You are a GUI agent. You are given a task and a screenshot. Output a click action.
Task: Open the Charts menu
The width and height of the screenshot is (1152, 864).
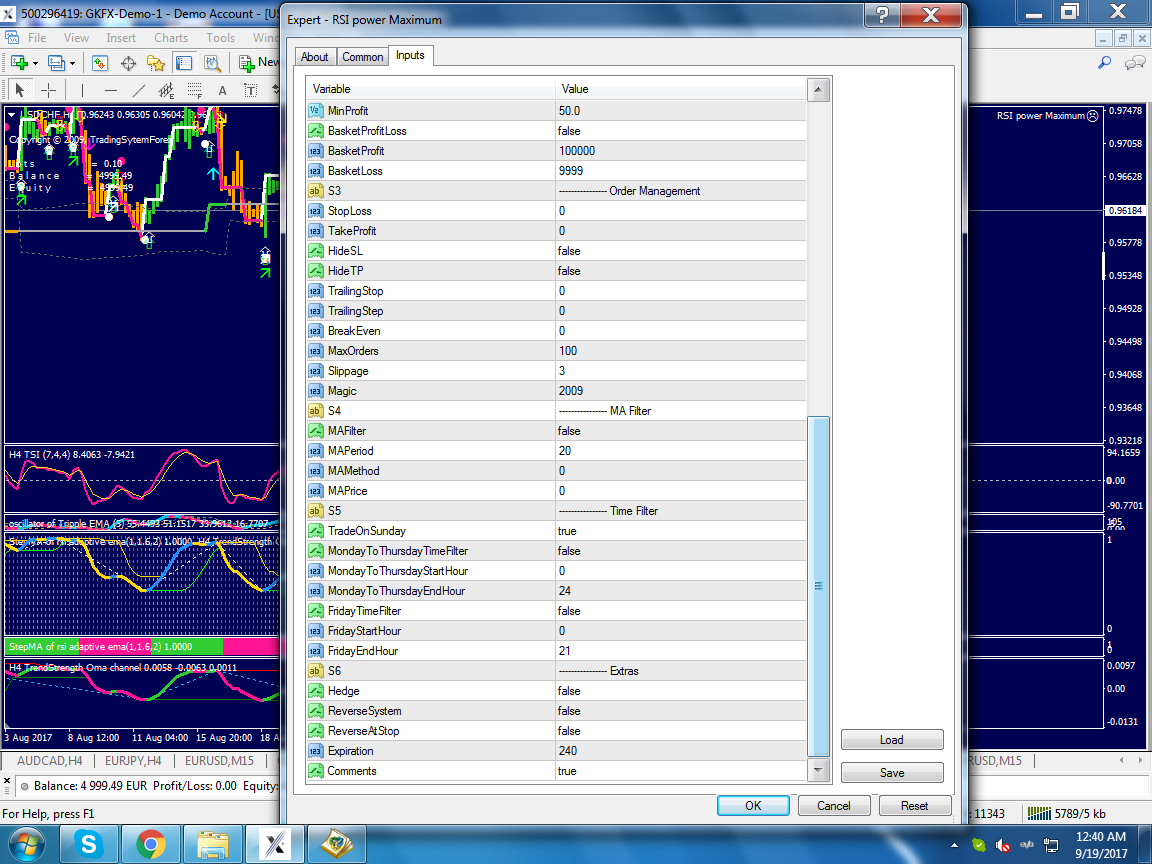click(170, 37)
